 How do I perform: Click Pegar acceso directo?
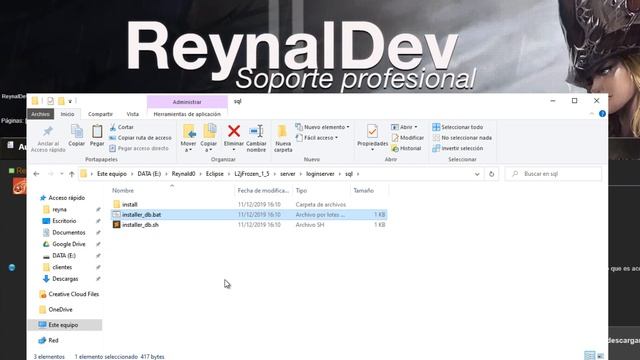tap(139, 149)
